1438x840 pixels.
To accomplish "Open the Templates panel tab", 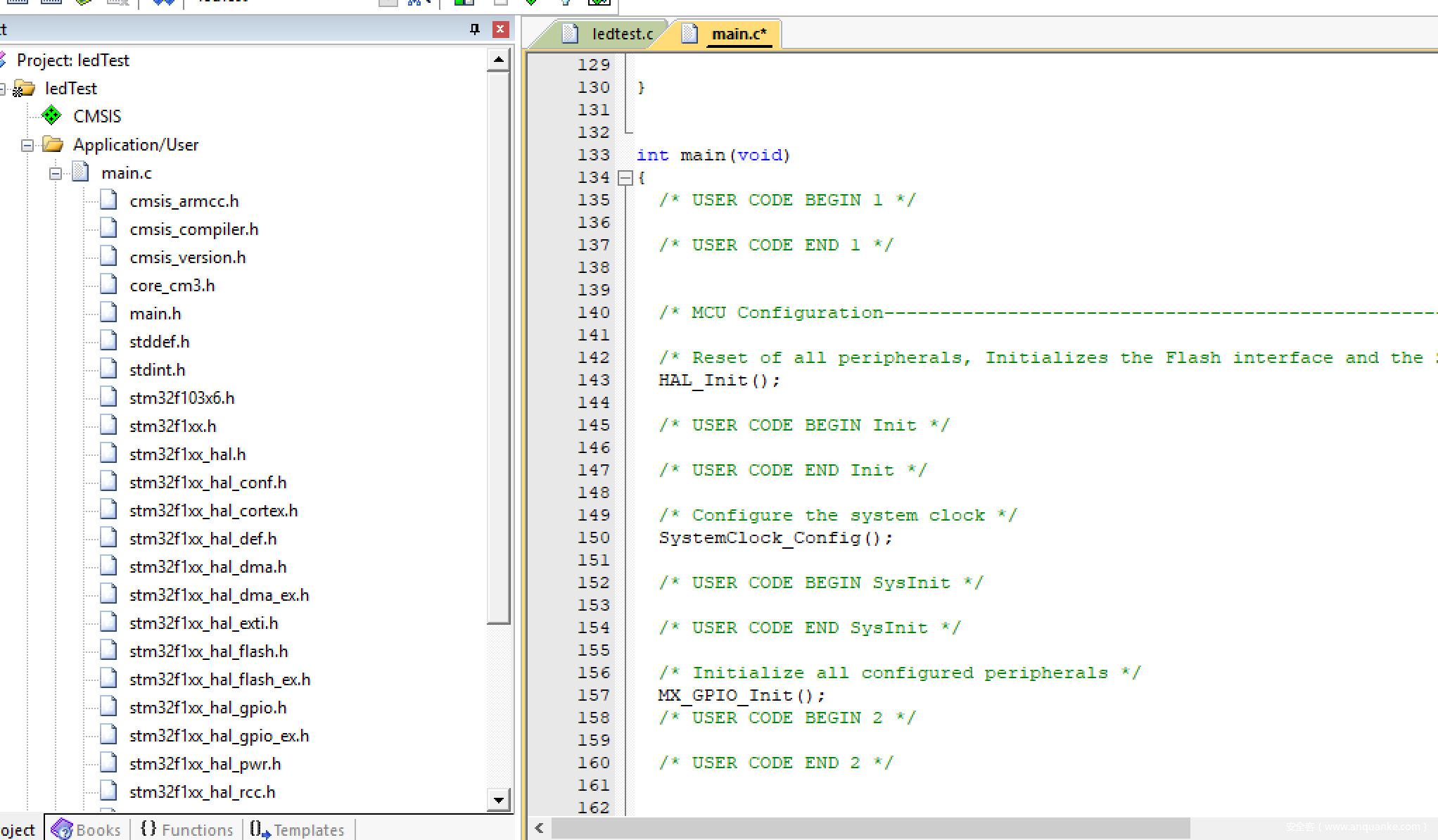I will click(x=298, y=829).
